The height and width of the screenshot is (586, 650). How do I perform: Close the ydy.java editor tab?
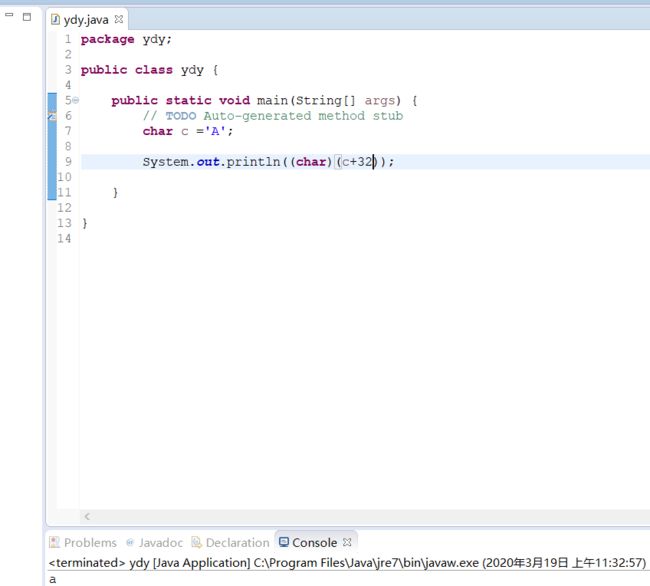point(119,19)
